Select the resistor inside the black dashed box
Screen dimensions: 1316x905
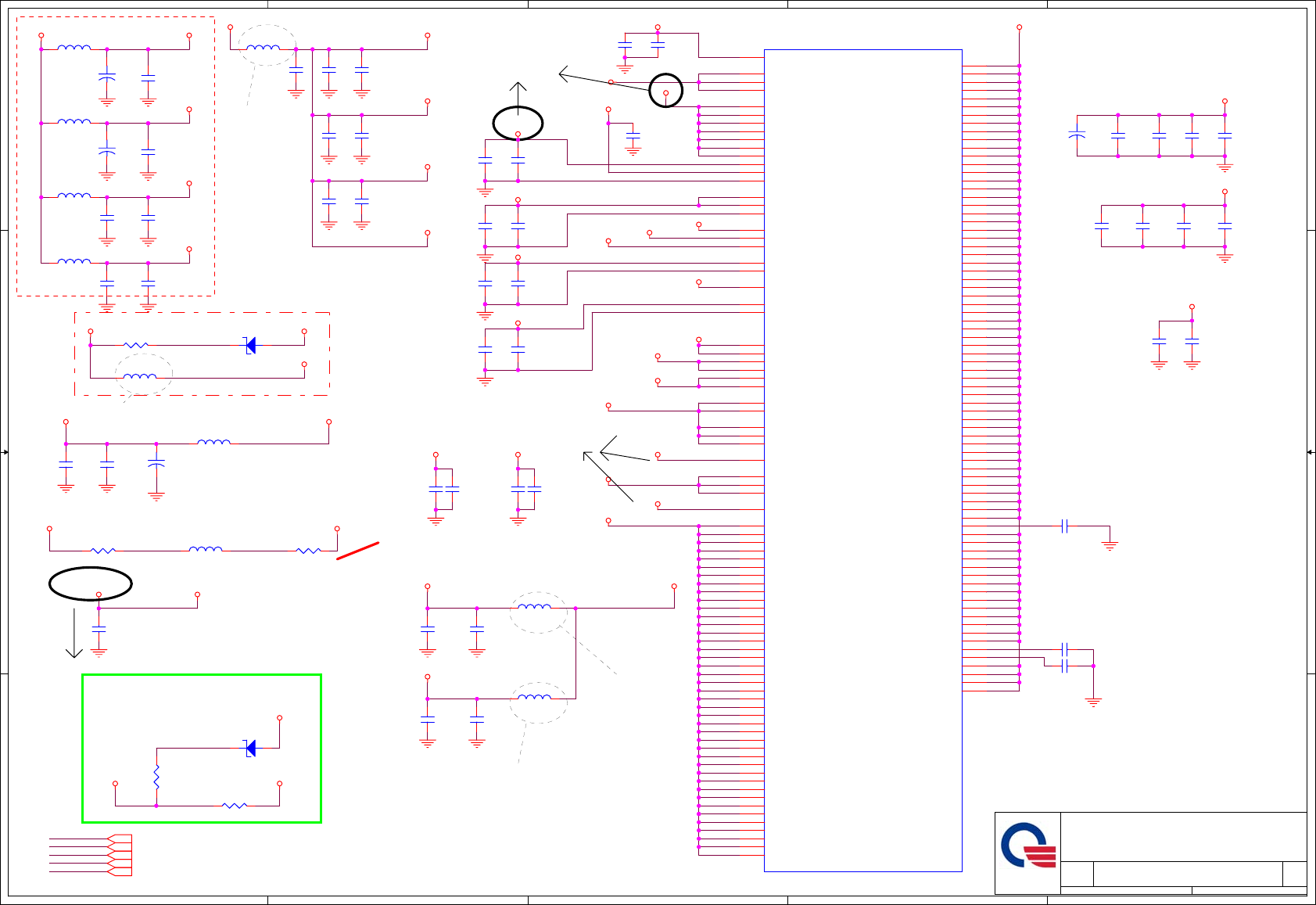(136, 345)
